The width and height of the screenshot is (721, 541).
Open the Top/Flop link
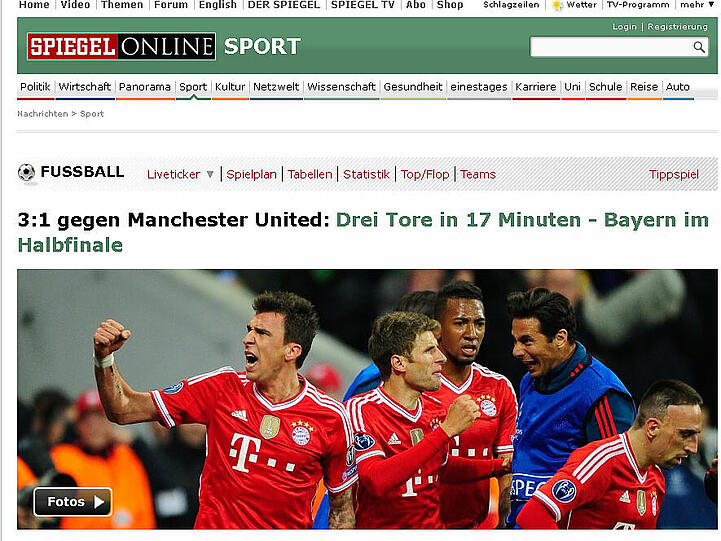[x=425, y=174]
